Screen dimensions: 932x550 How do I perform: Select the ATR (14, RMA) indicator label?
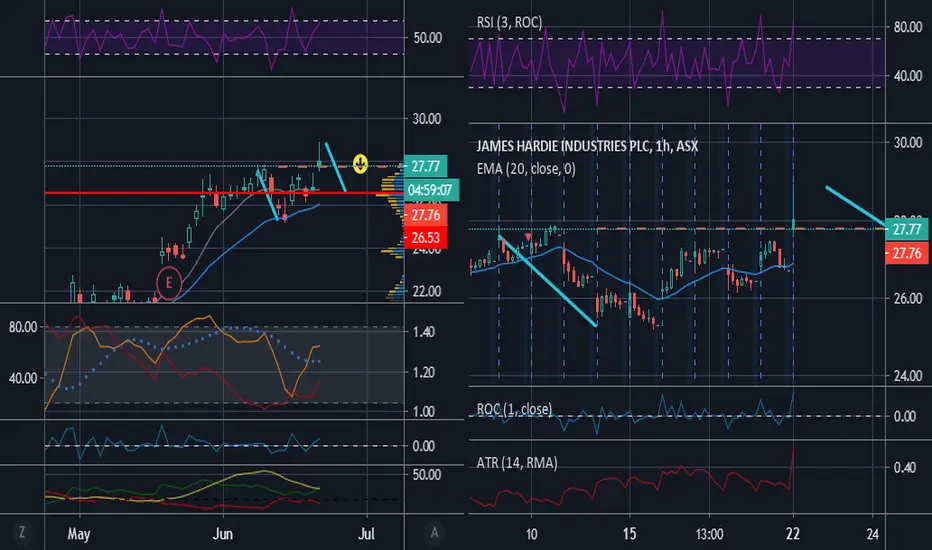tap(517, 463)
